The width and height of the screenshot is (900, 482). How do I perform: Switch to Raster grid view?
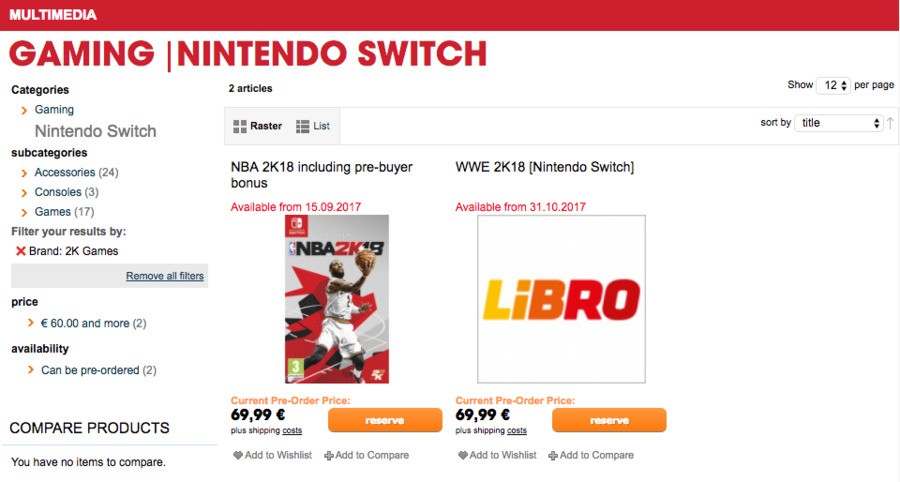(257, 126)
